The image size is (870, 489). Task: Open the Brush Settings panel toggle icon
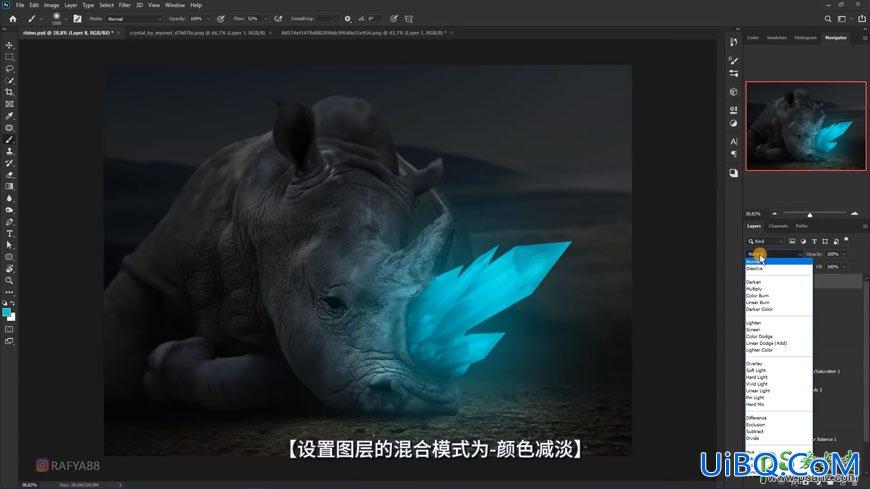[x=77, y=19]
